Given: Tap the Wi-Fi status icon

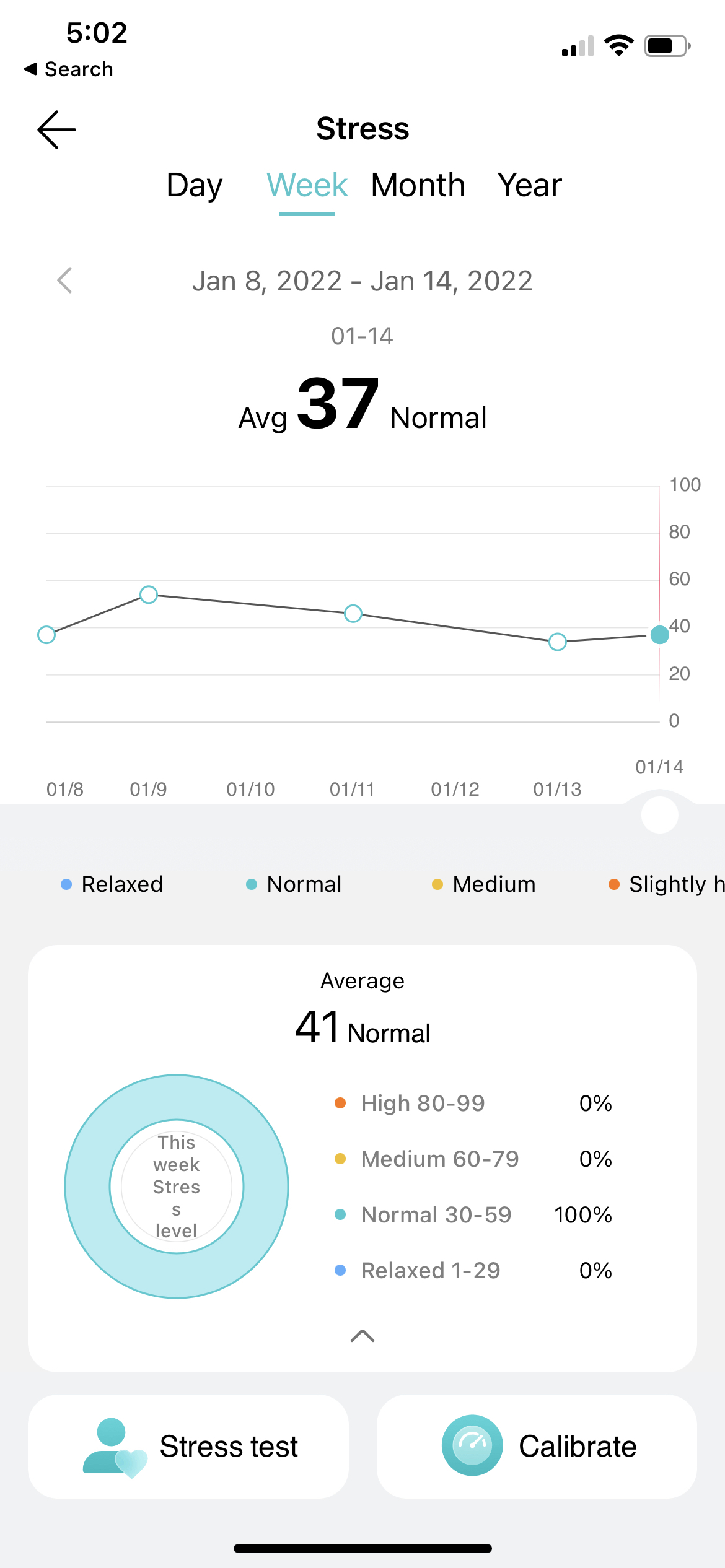Looking at the screenshot, I should click(x=618, y=46).
